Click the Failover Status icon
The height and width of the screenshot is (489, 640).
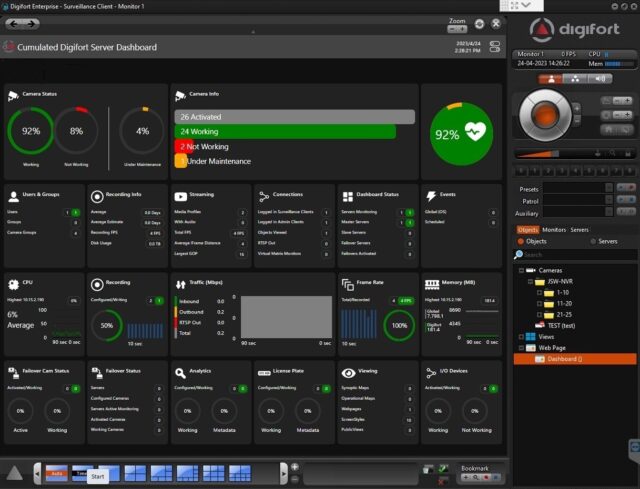[97, 373]
